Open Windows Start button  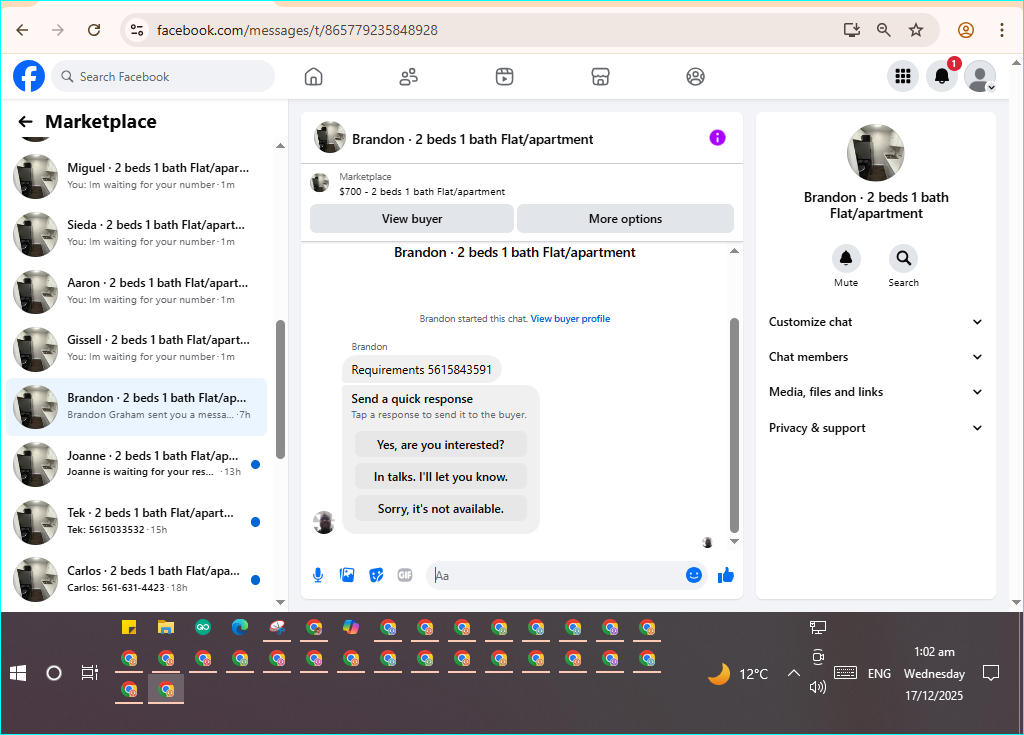18,673
